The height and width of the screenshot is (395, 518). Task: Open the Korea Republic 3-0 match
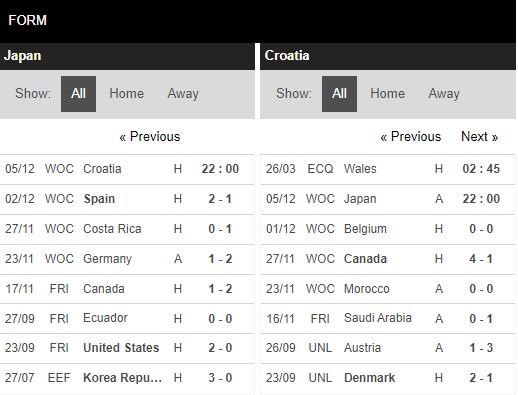(127, 378)
